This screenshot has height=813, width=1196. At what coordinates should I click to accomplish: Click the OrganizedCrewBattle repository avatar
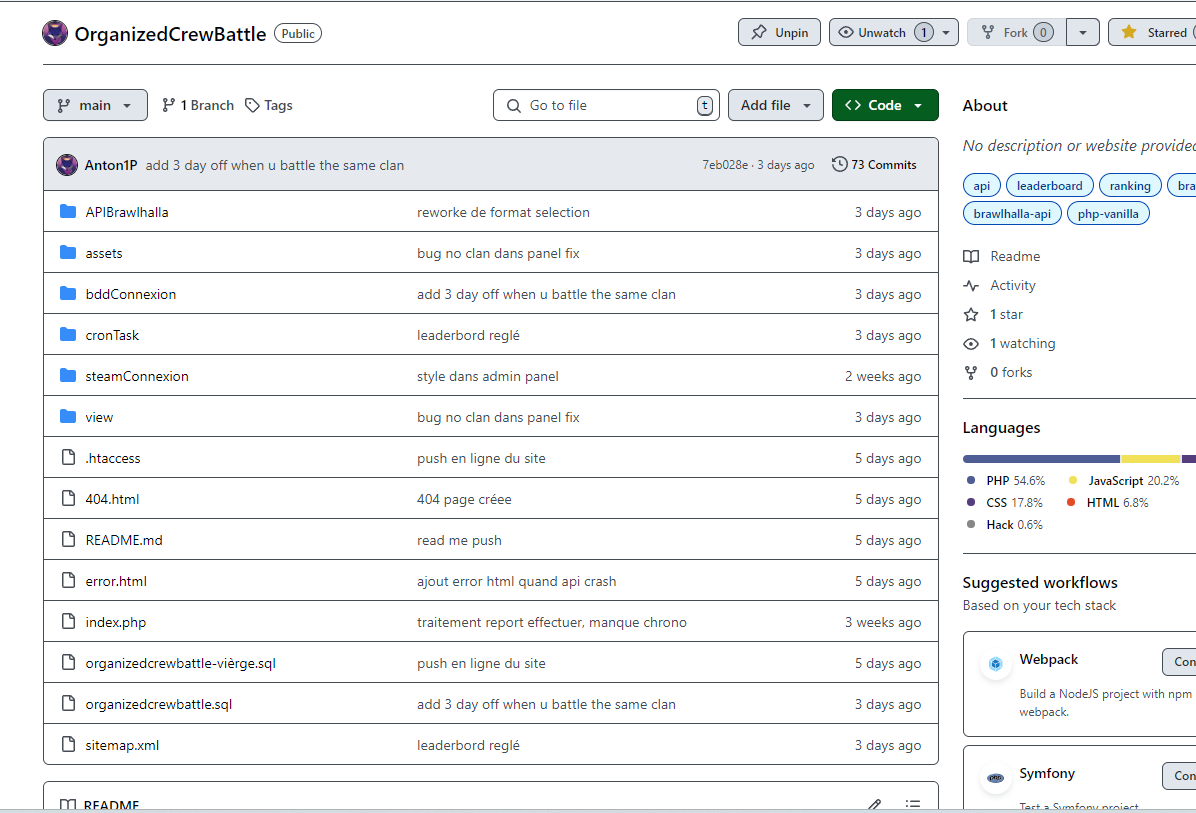click(55, 33)
